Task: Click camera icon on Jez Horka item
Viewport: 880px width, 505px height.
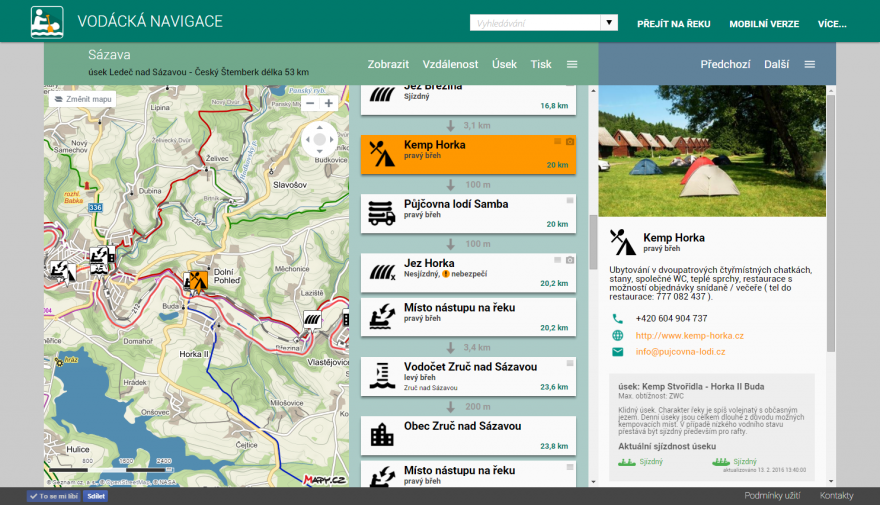Action: (x=570, y=259)
